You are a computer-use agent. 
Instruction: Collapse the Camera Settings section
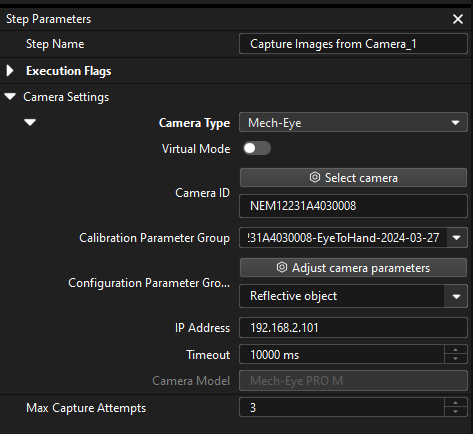click(10, 97)
